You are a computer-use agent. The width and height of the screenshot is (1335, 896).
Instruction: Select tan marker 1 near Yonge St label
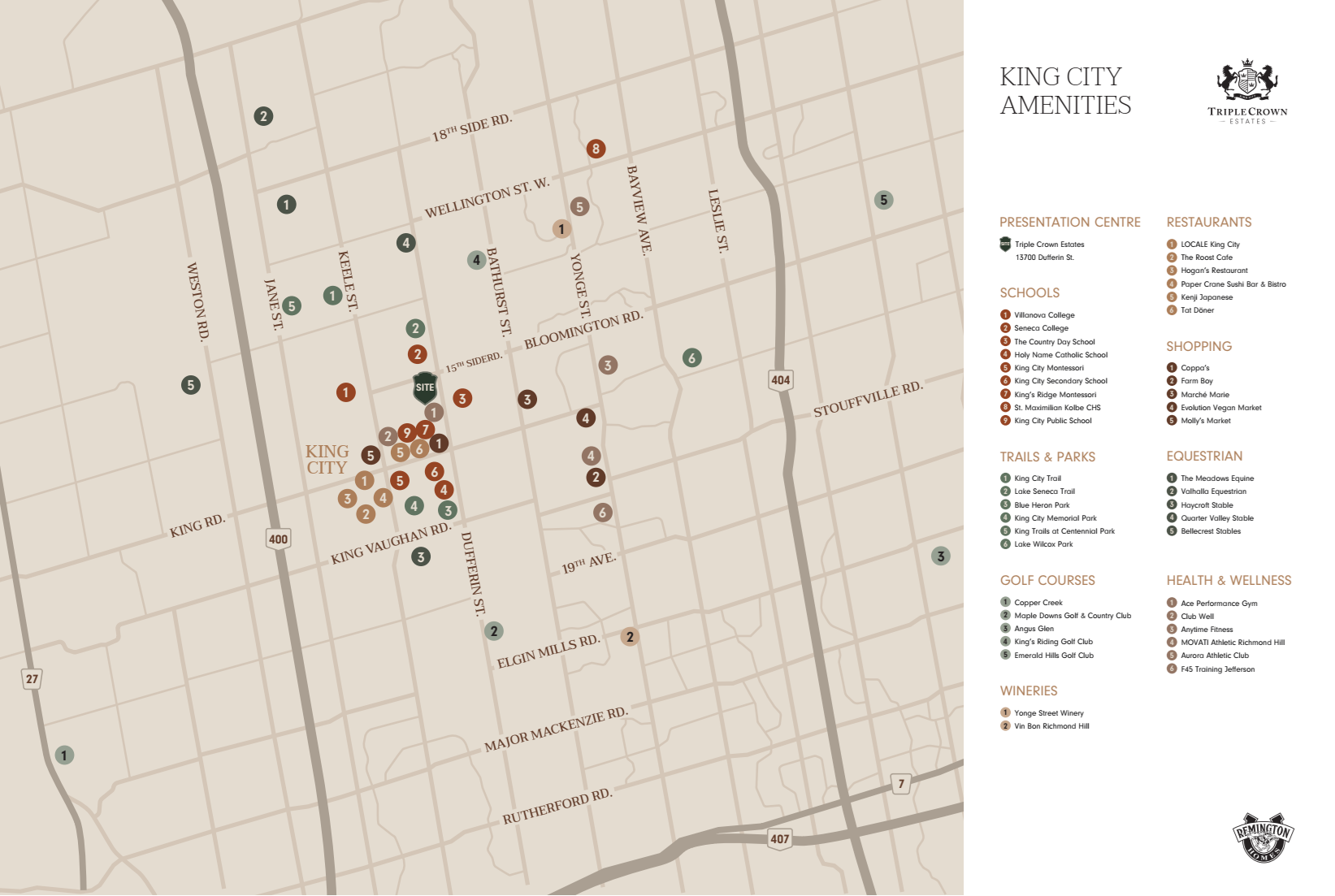561,229
